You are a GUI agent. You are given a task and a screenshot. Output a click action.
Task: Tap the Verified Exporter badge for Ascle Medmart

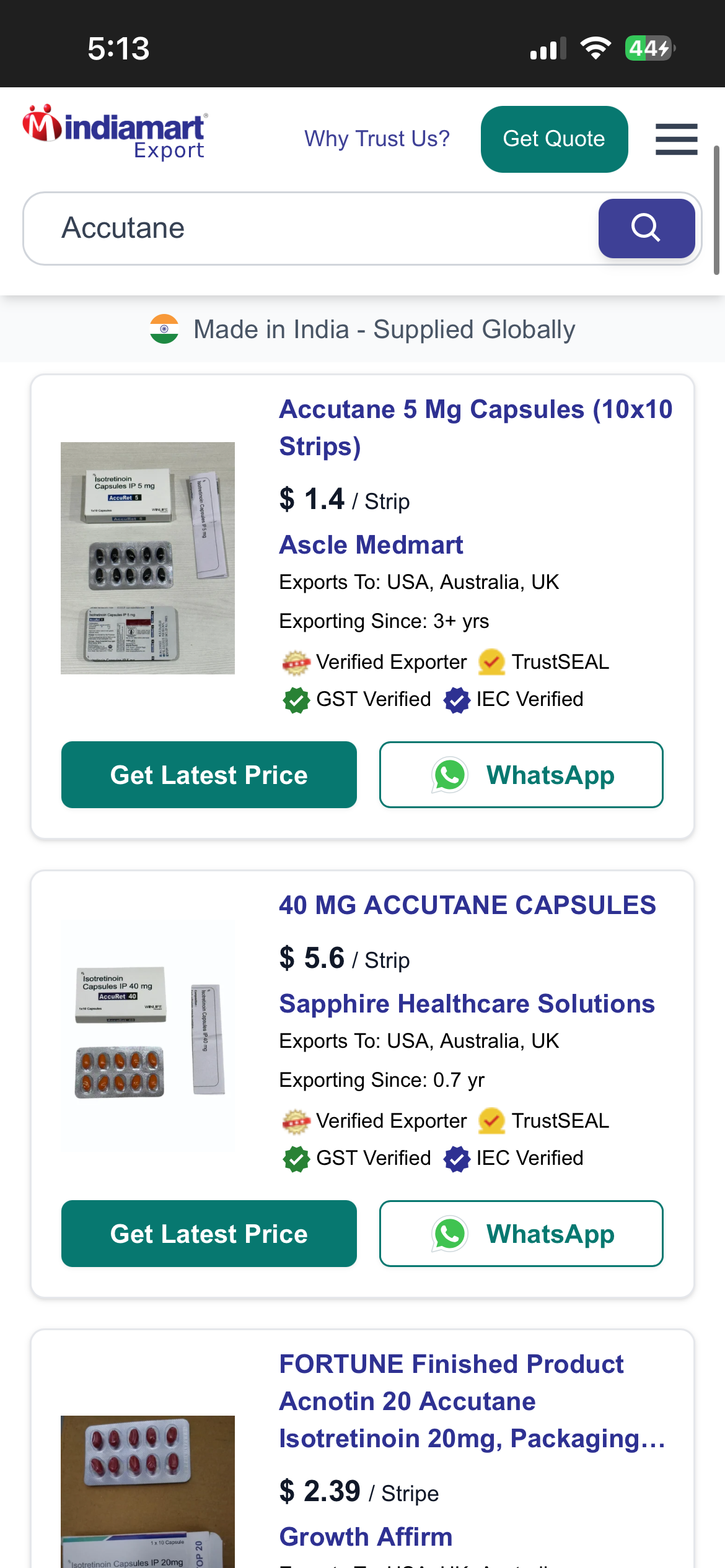[374, 662]
